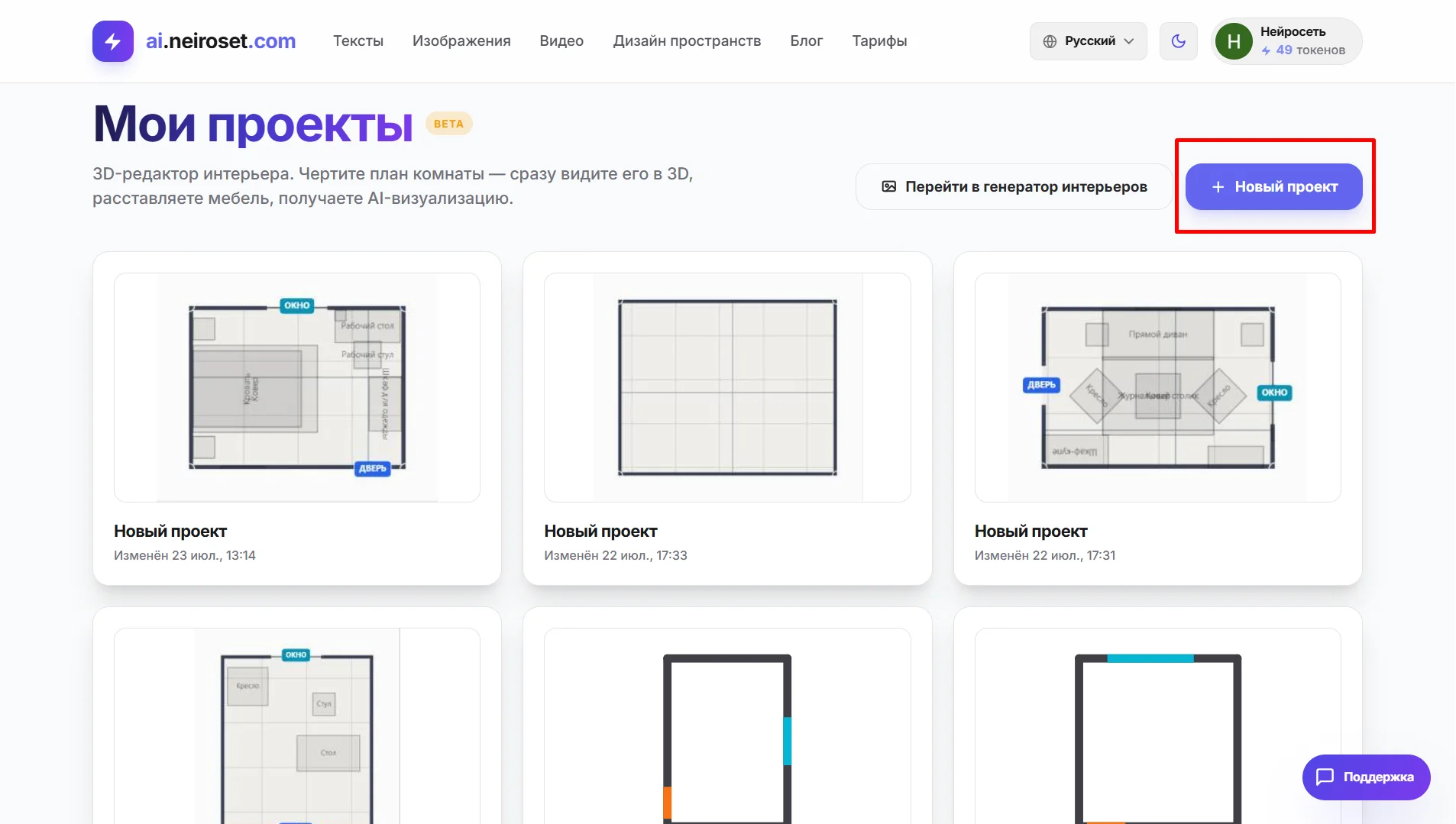The width and height of the screenshot is (1456, 824).
Task: Click the 49 токенов token balance
Action: tap(1303, 50)
